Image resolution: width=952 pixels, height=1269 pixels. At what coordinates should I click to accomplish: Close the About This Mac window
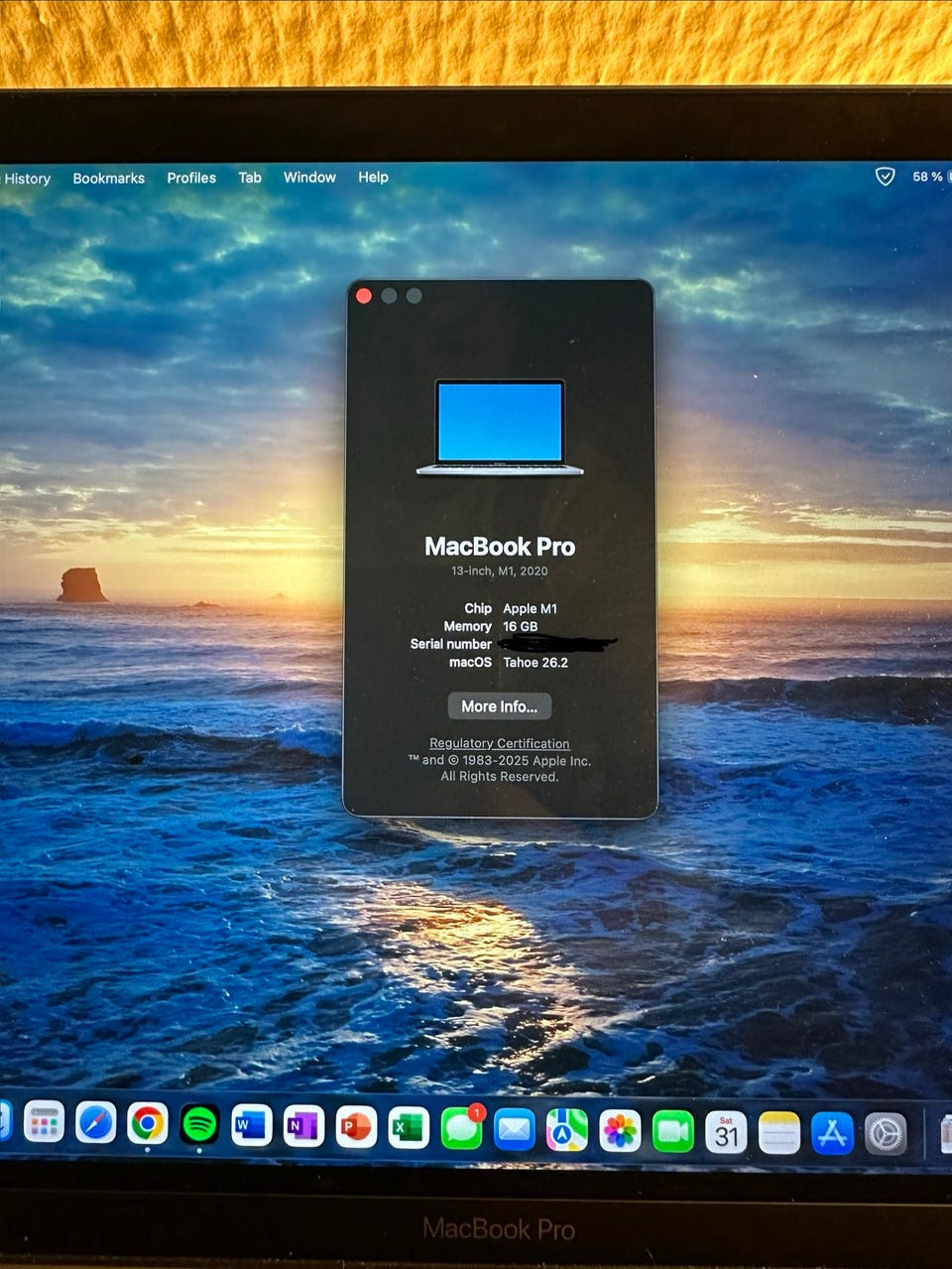pos(364,296)
